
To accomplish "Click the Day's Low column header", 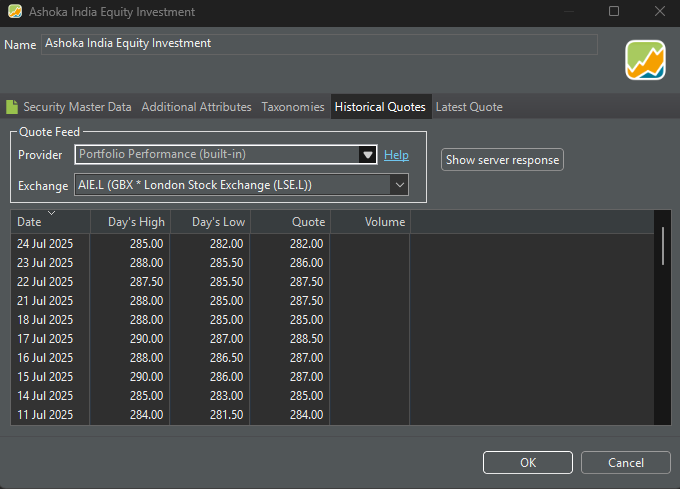I will pos(210,222).
